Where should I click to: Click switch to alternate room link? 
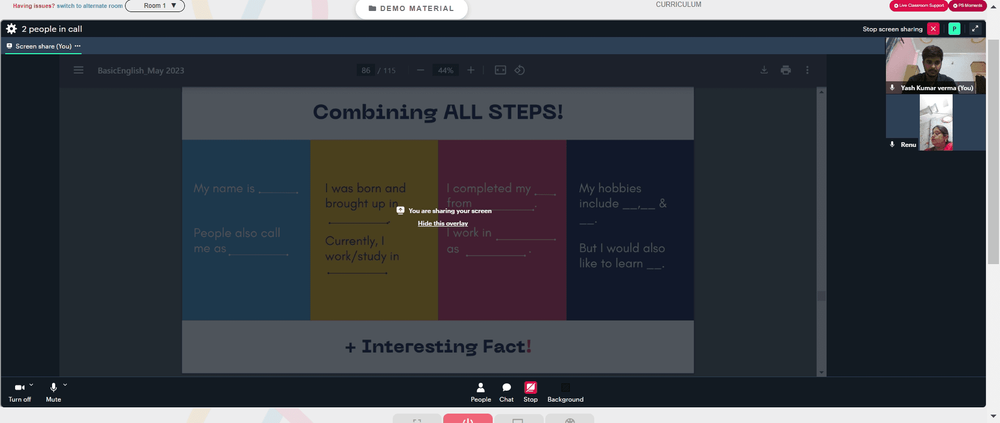coord(90,6)
